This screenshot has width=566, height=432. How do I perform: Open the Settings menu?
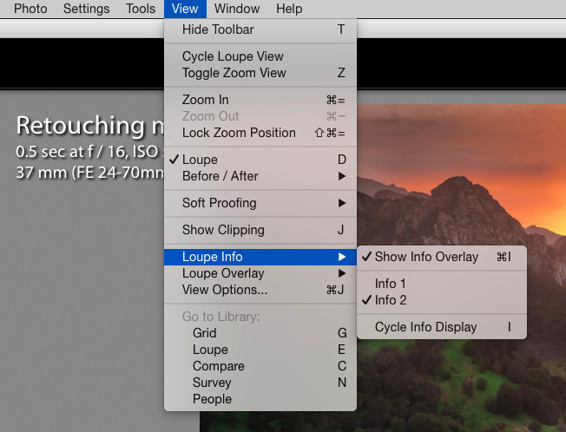86,9
